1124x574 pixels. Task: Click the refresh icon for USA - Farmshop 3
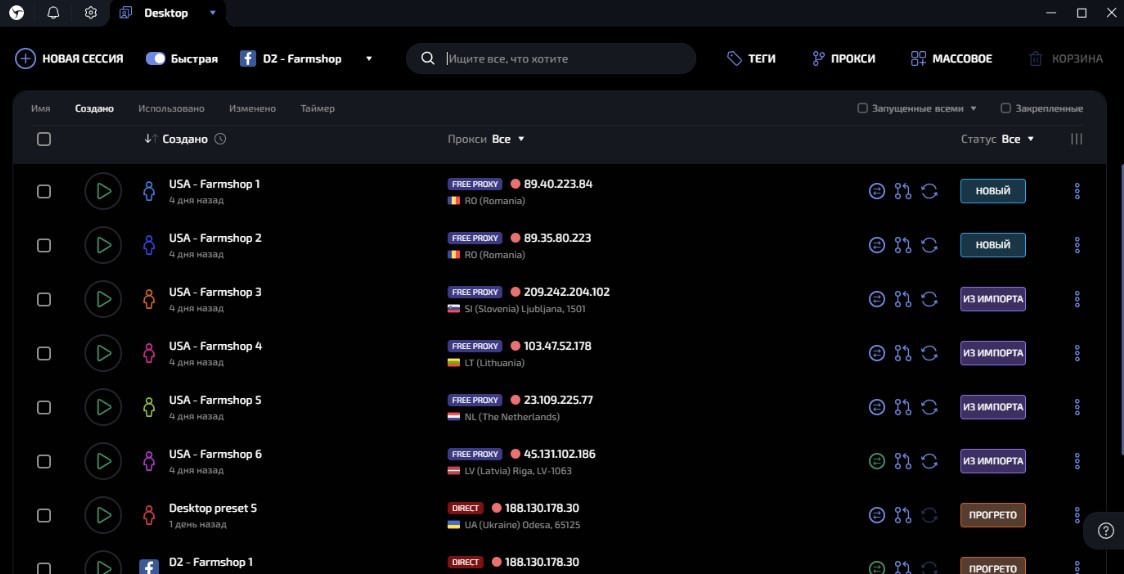click(x=929, y=299)
